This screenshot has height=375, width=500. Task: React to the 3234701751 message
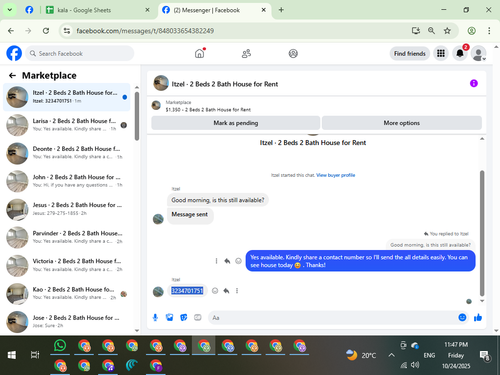pos(215,291)
